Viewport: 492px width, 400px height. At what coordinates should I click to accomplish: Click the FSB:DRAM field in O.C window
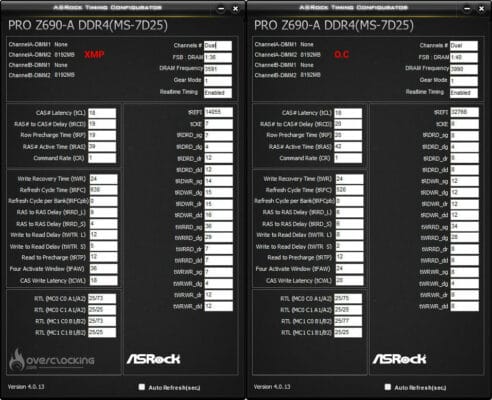(x=464, y=57)
